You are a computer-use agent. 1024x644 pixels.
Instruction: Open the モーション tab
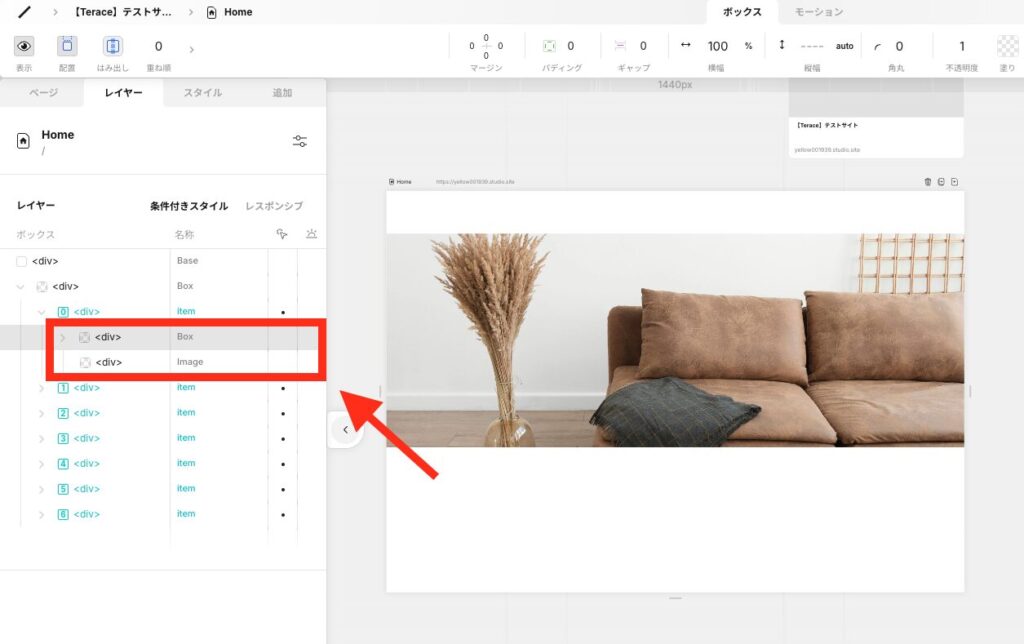click(x=818, y=12)
